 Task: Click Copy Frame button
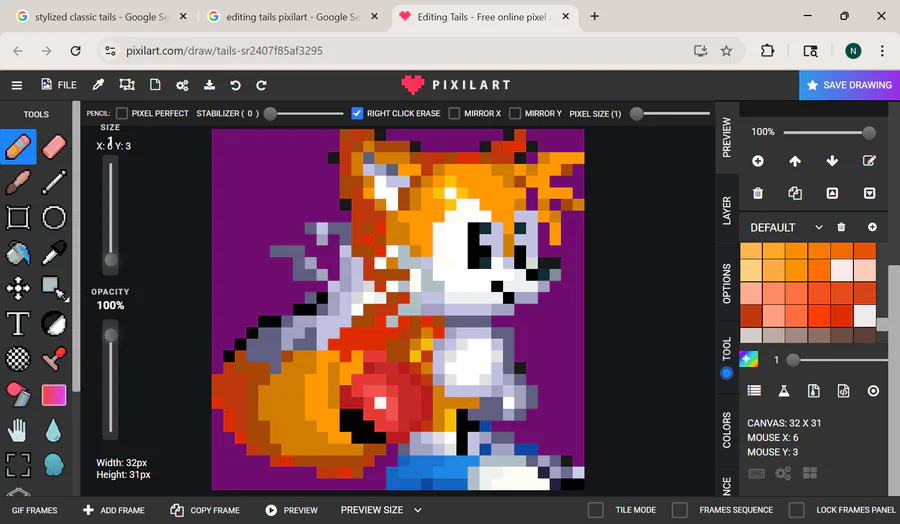(205, 510)
